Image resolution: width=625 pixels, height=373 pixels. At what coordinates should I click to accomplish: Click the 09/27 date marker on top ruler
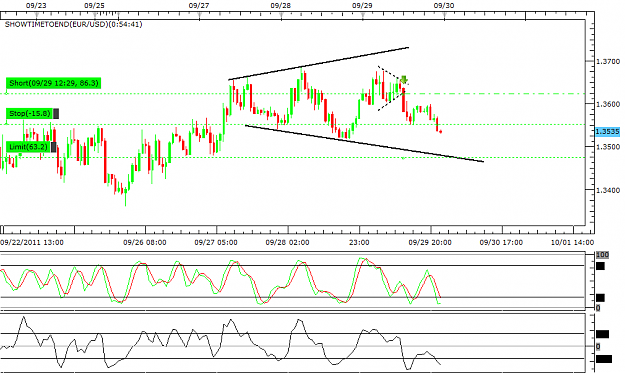(x=199, y=6)
